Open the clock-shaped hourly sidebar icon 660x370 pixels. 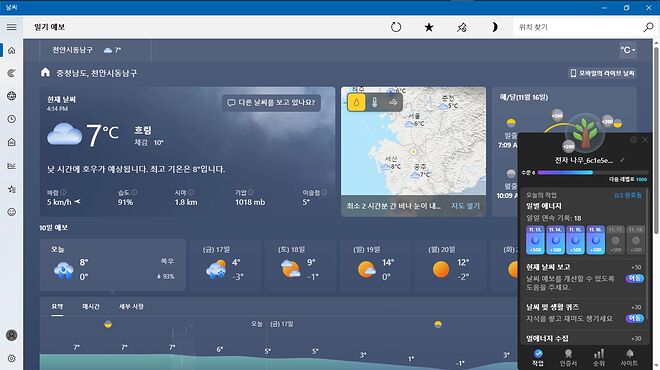click(x=11, y=119)
